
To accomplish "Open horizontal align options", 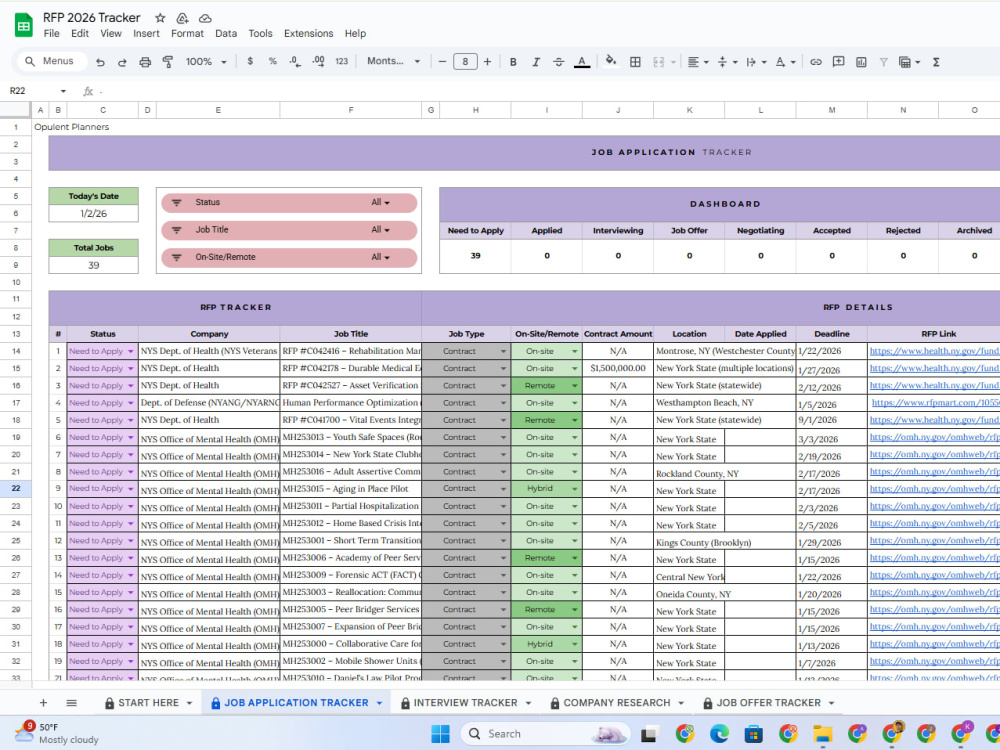I will click(698, 62).
